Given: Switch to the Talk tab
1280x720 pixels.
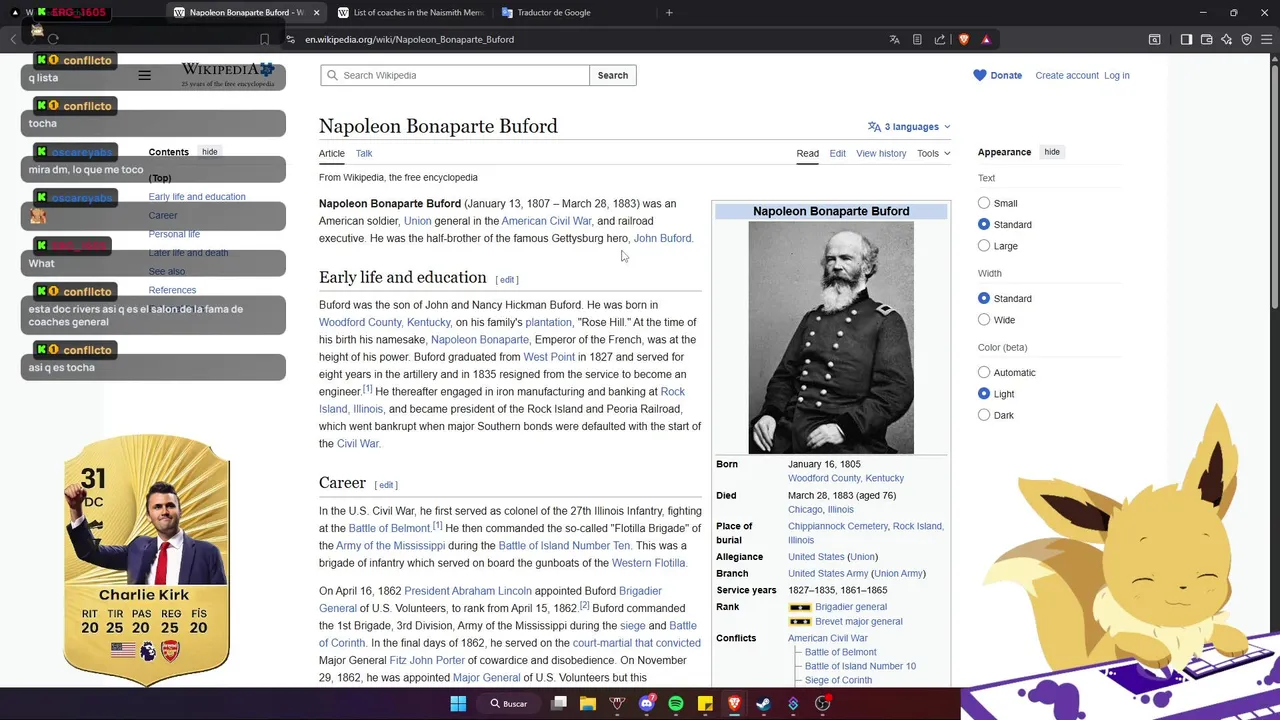Looking at the screenshot, I should tap(364, 153).
